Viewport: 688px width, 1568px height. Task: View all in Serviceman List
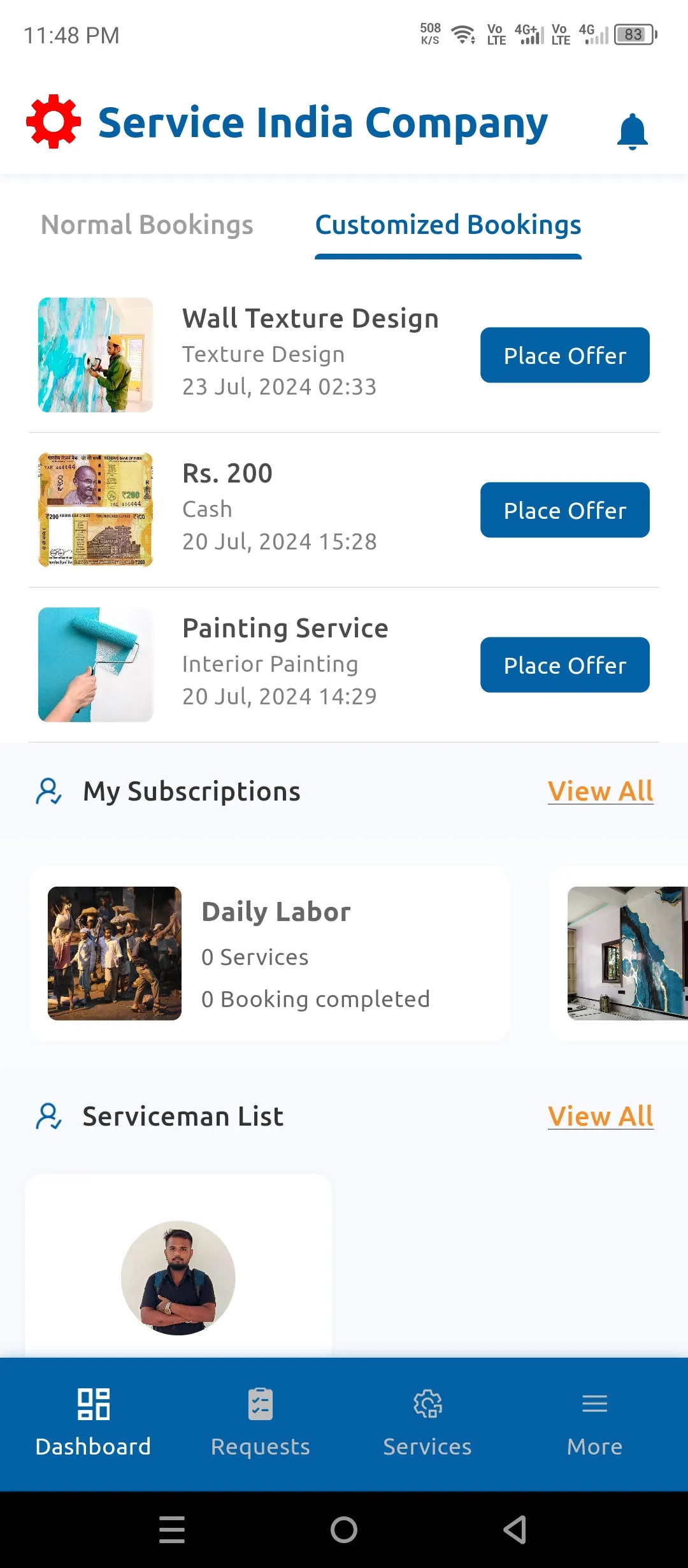coord(600,1116)
